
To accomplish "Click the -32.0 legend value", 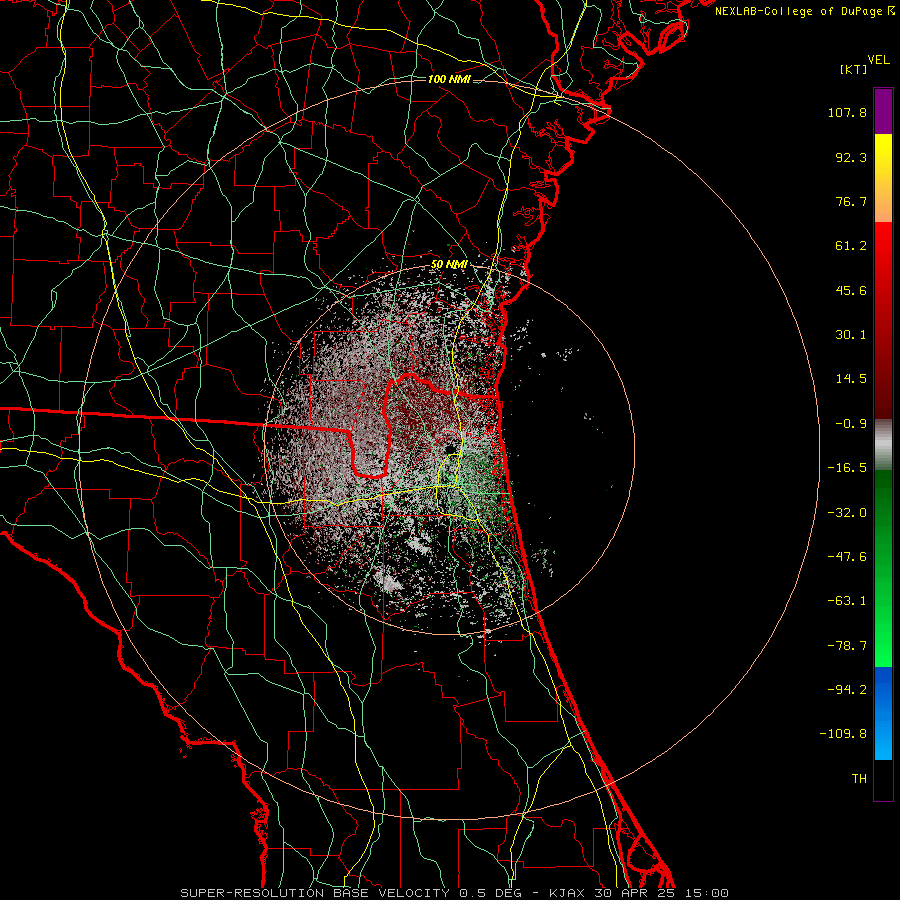I will pyautogui.click(x=847, y=513).
